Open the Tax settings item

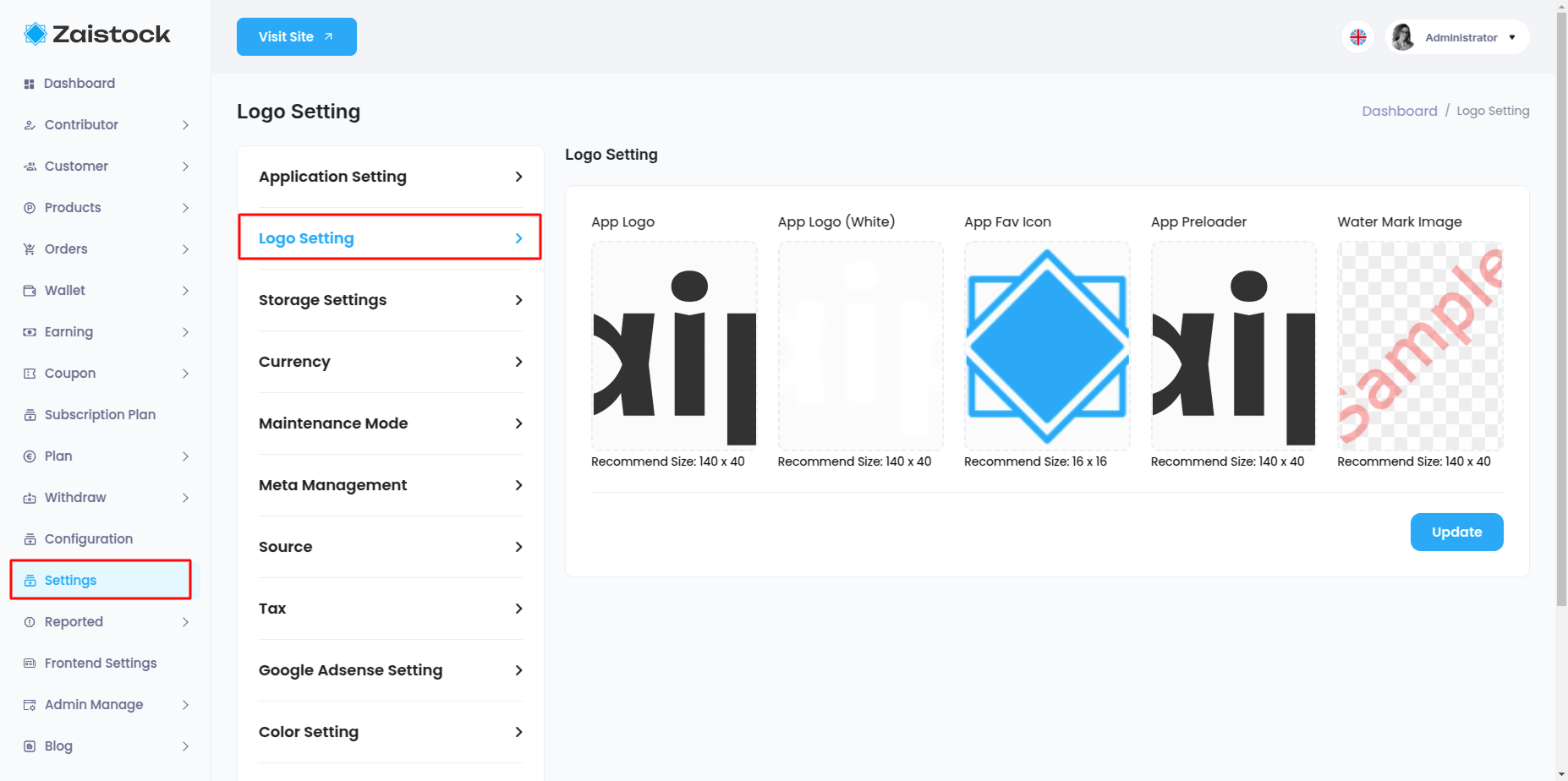pyautogui.click(x=391, y=609)
